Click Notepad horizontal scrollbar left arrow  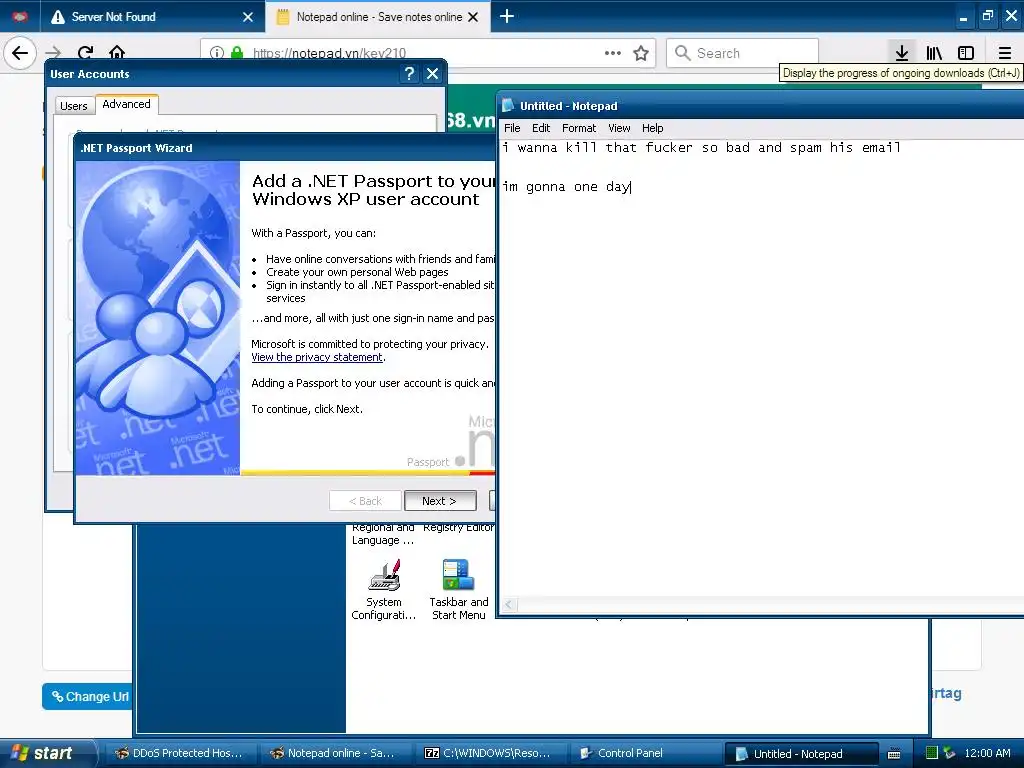pyautogui.click(x=509, y=605)
